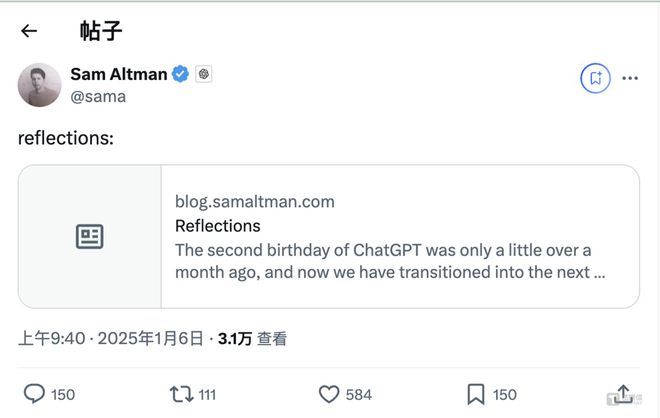Open Sam Altman's profile avatar
660x418 pixels.
point(40,85)
